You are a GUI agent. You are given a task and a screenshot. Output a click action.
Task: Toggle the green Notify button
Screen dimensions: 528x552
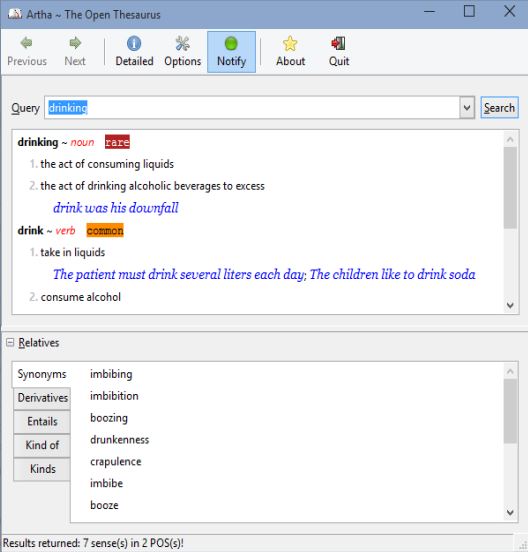[x=231, y=52]
